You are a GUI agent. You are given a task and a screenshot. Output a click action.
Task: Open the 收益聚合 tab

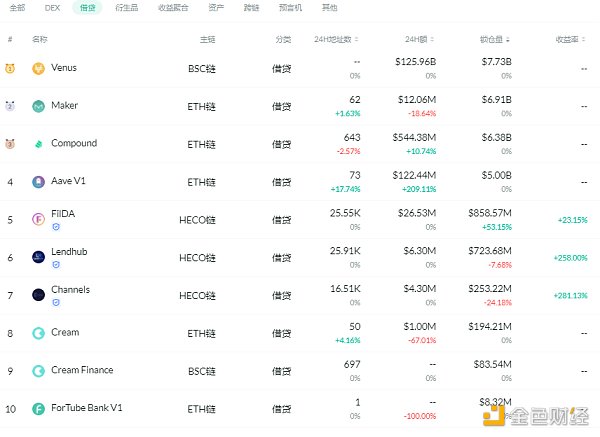(173, 8)
